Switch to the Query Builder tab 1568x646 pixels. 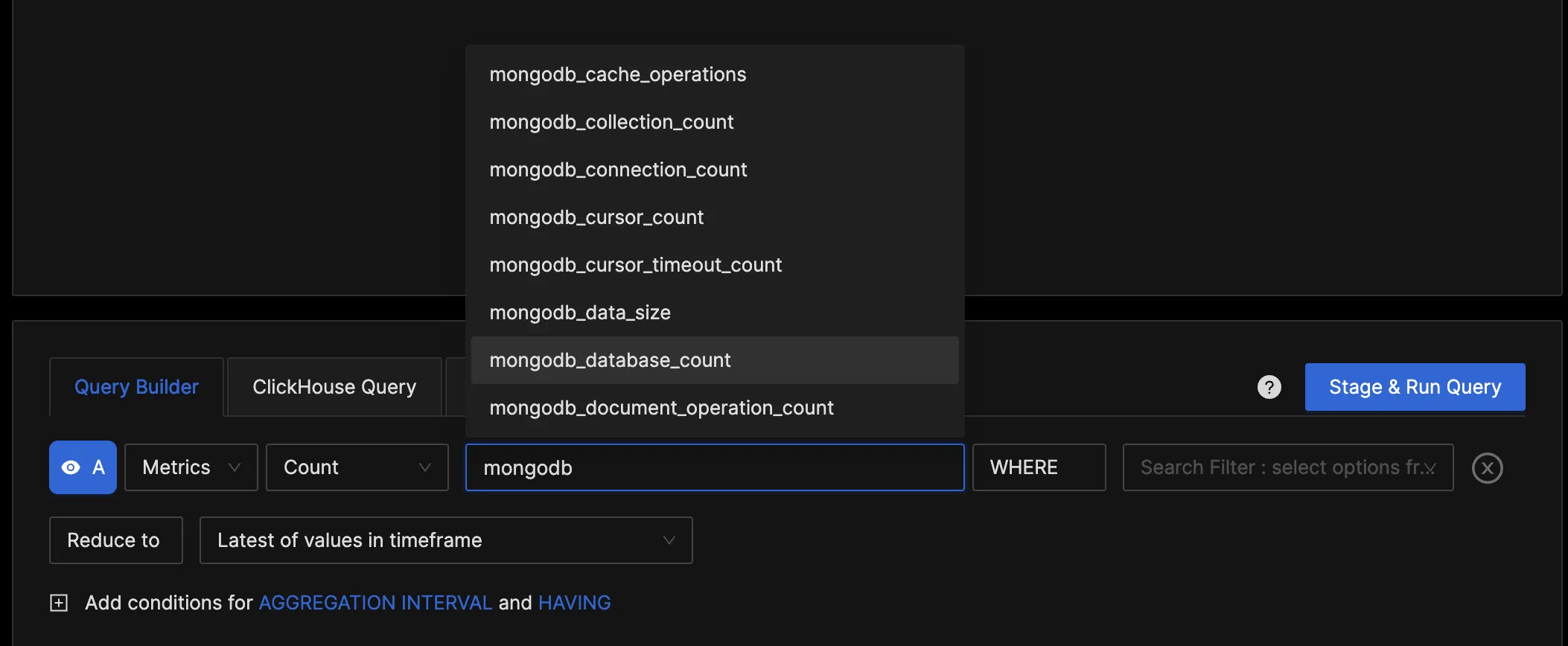(136, 387)
